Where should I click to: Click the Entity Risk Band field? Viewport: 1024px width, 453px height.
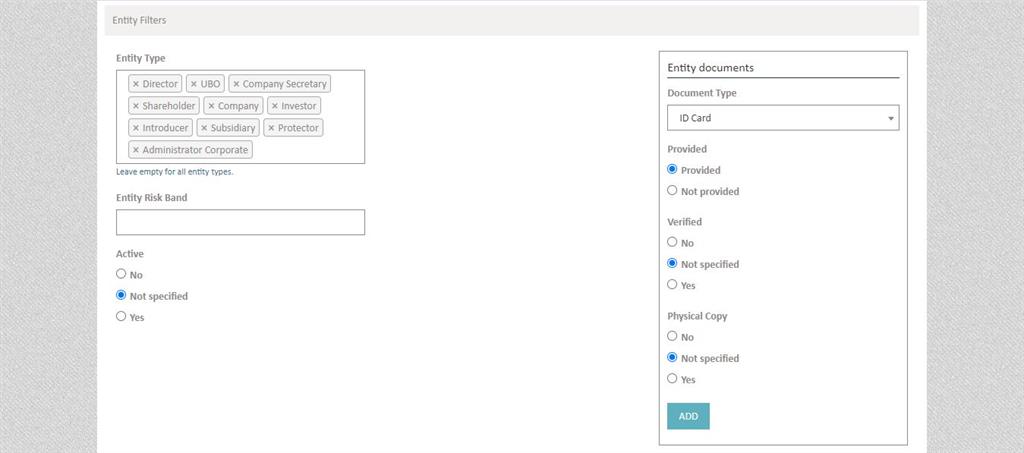pyautogui.click(x=240, y=222)
